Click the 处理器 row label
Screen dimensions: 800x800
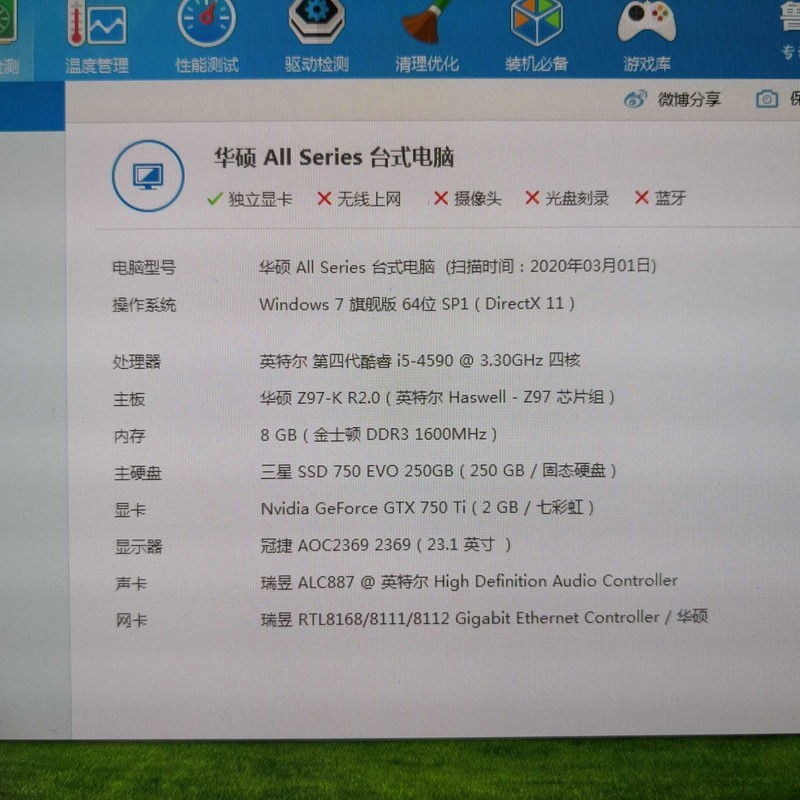(137, 362)
